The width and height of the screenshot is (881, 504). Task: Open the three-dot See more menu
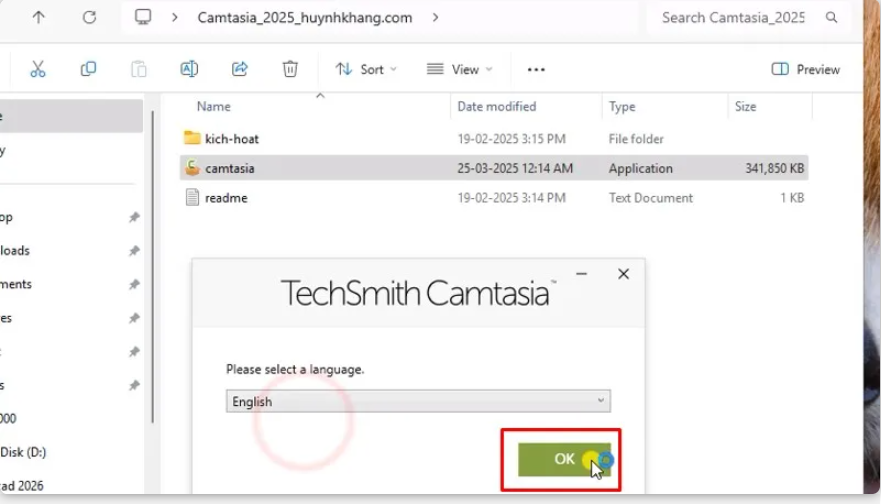point(536,69)
